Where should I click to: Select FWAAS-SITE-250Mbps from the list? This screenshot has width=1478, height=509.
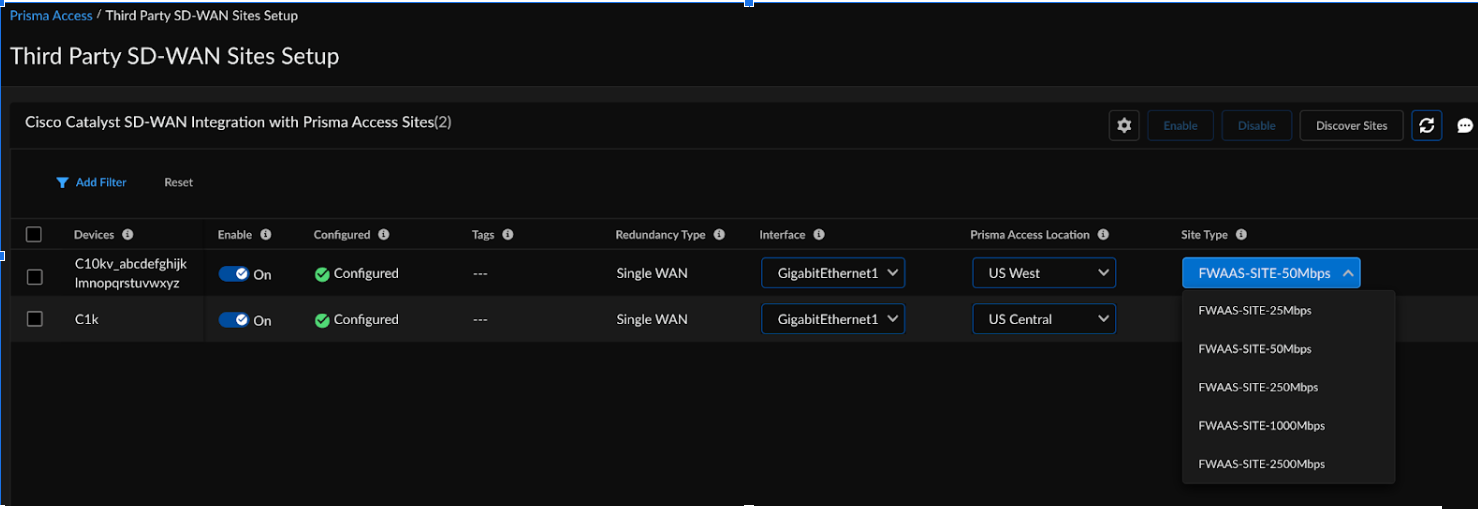tap(1258, 387)
